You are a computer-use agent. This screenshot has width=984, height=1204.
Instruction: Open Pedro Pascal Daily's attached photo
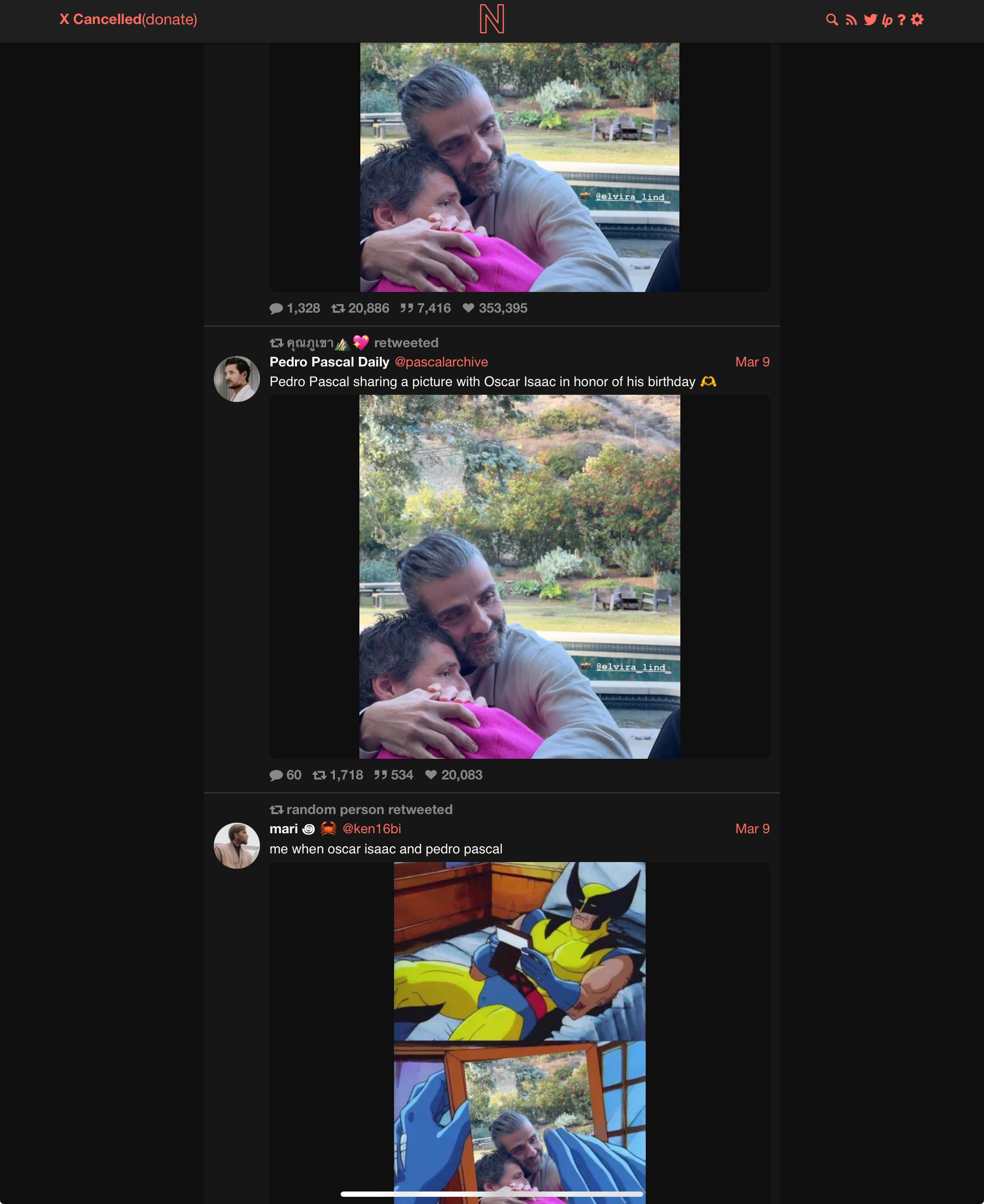coord(520,577)
